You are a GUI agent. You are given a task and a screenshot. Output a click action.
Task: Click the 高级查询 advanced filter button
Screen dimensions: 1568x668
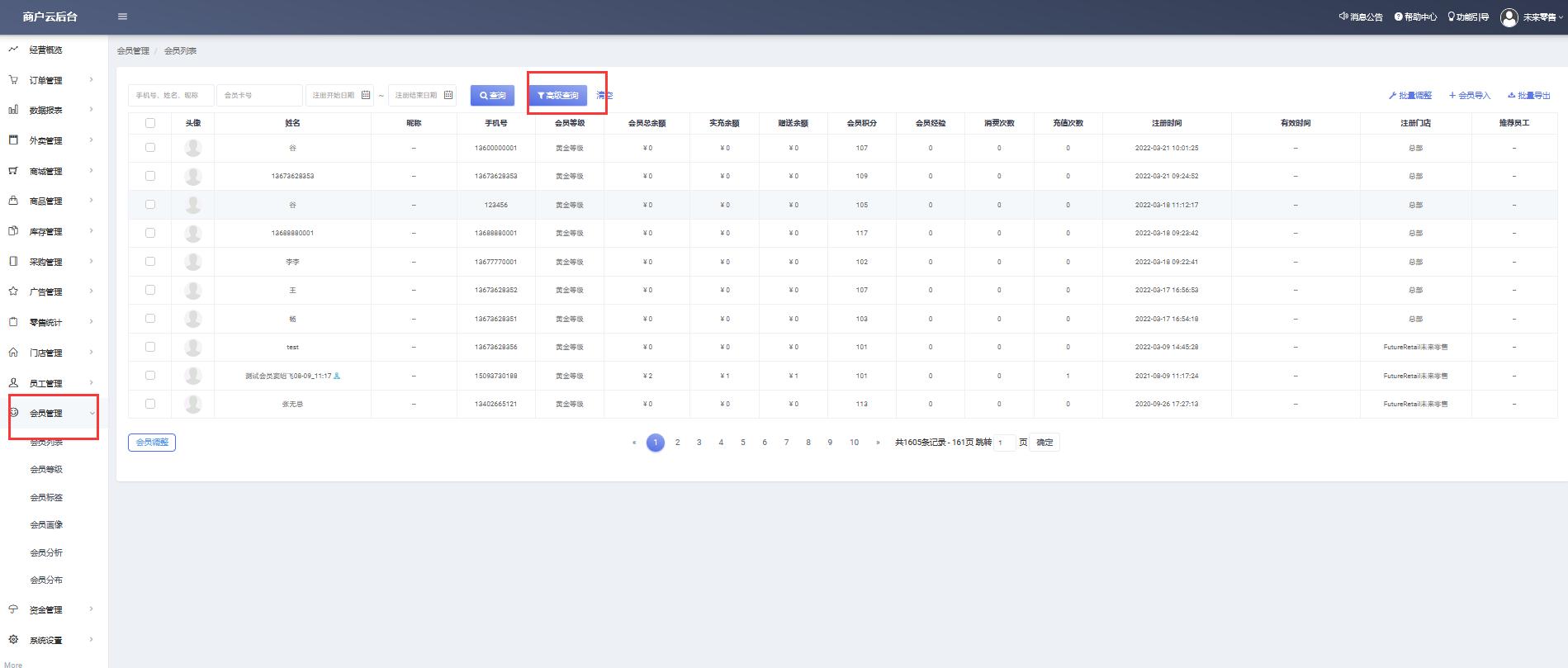558,96
